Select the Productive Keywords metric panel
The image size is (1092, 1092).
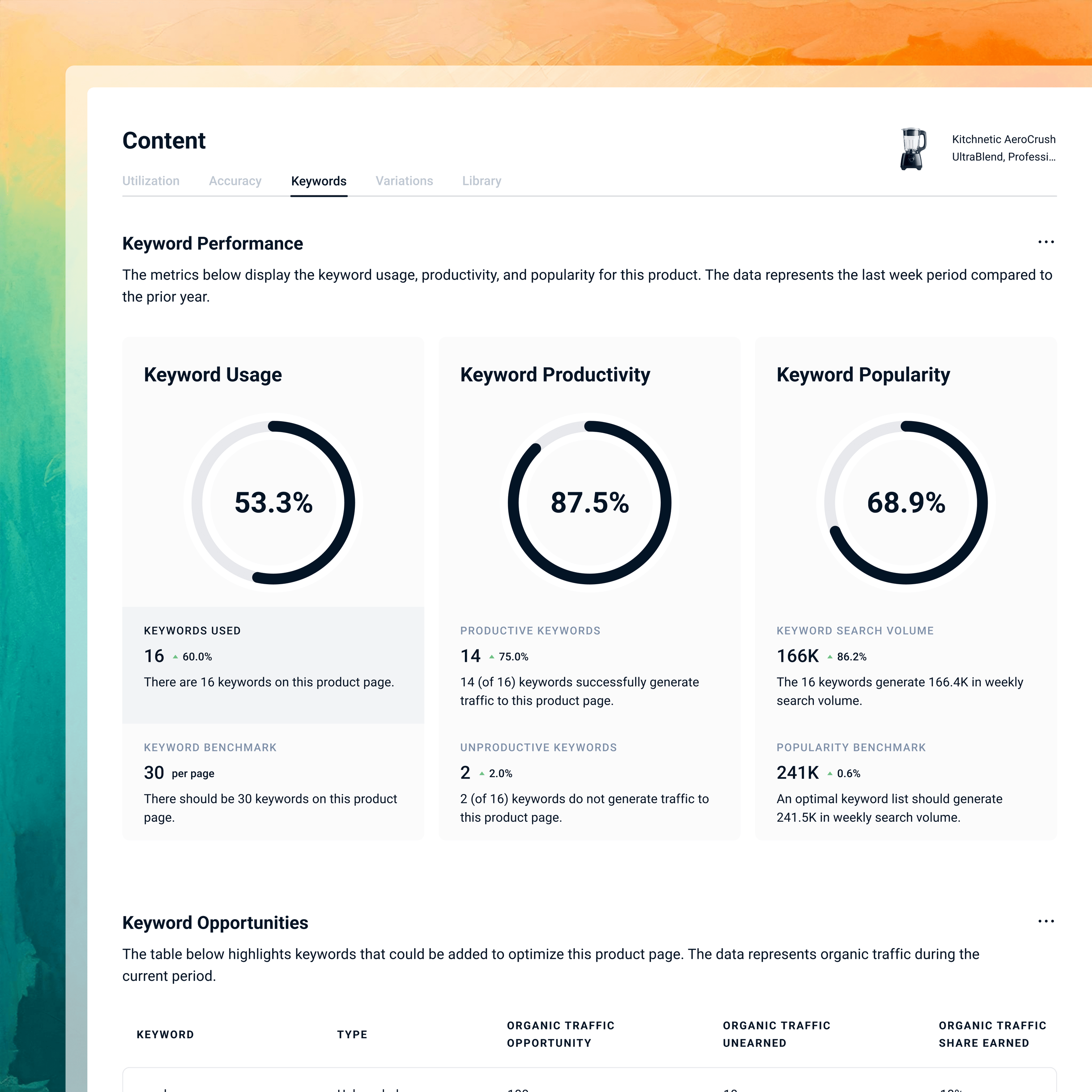click(x=590, y=665)
